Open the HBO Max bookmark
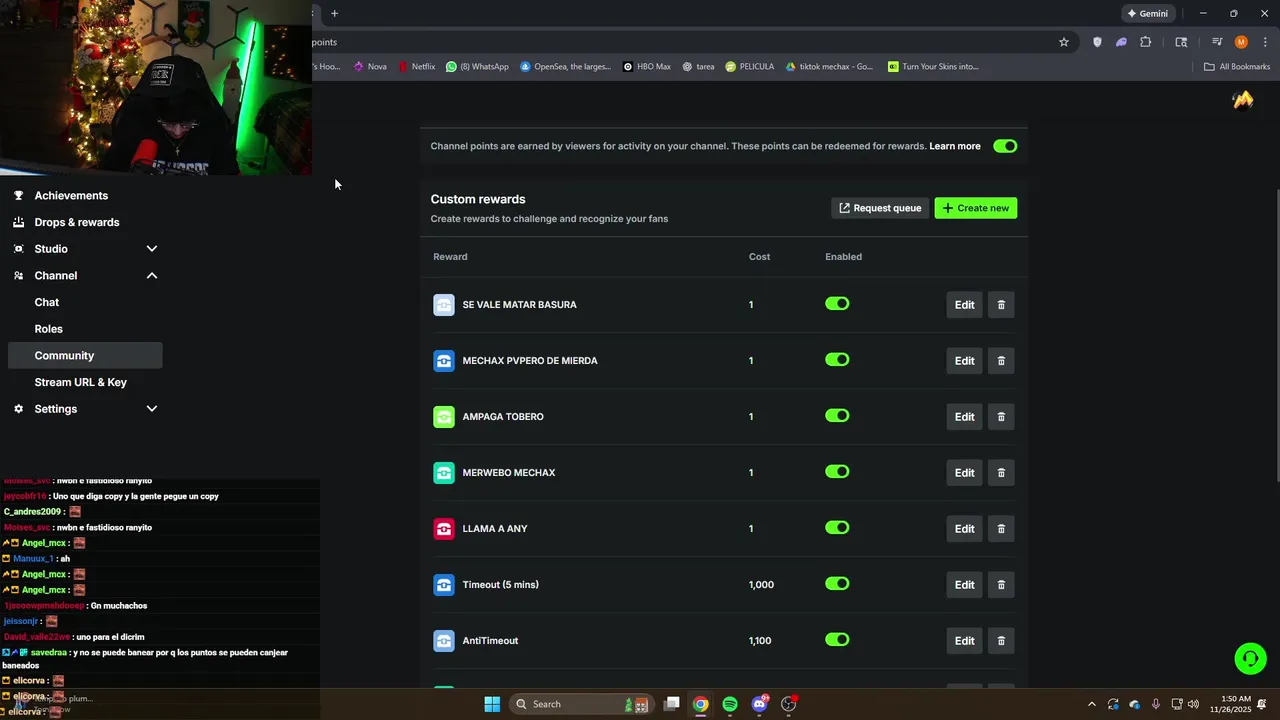 [x=647, y=67]
